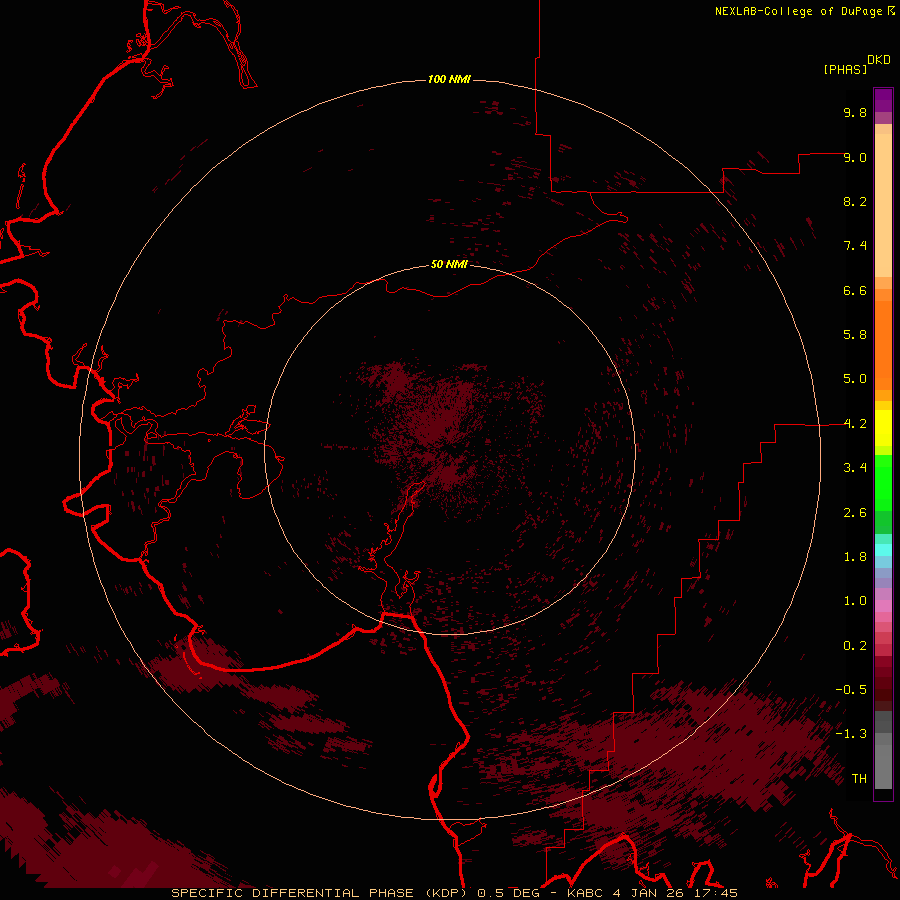Click the 2.6 scale value

[855, 513]
